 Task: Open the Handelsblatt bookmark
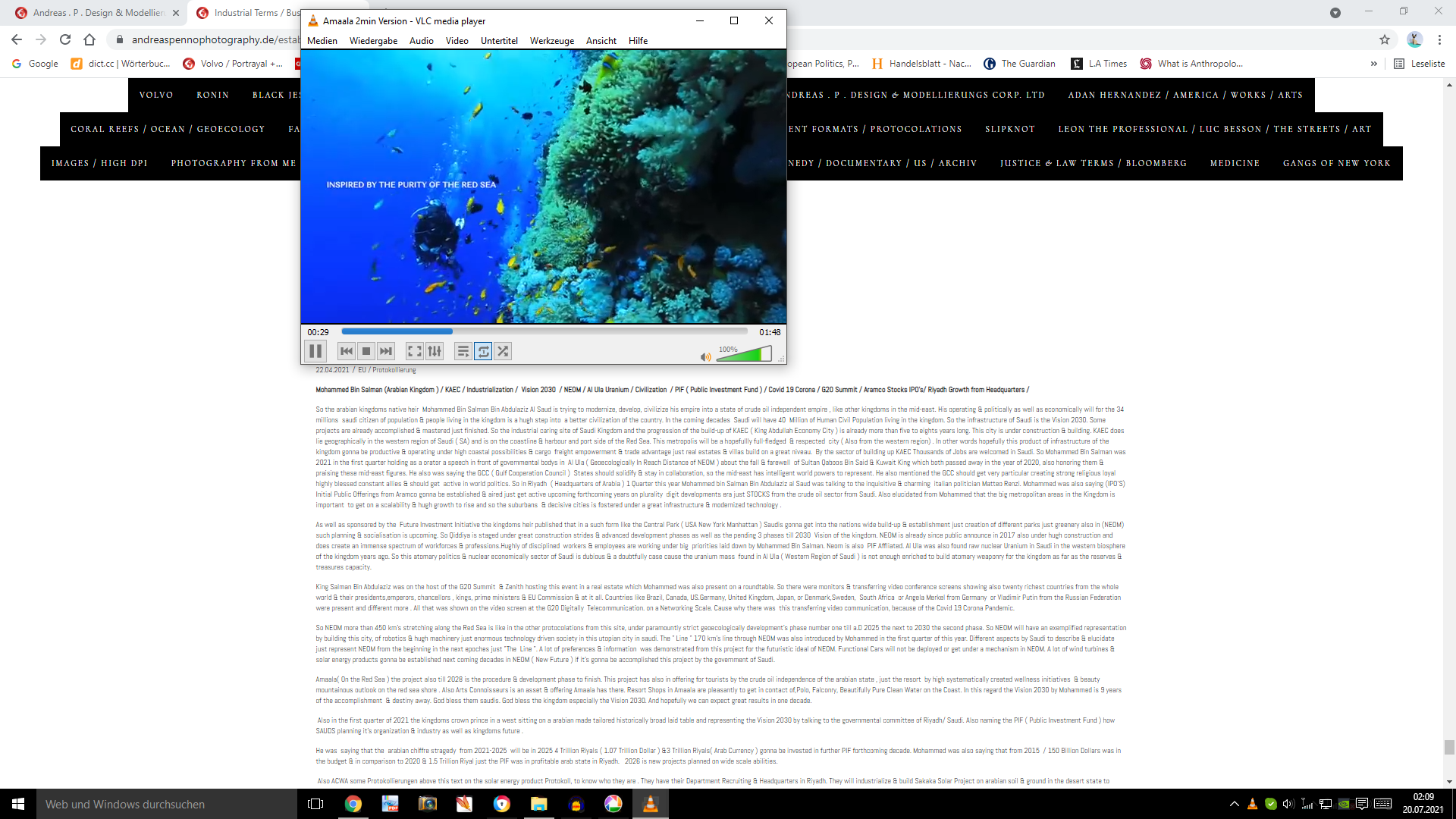(x=922, y=64)
